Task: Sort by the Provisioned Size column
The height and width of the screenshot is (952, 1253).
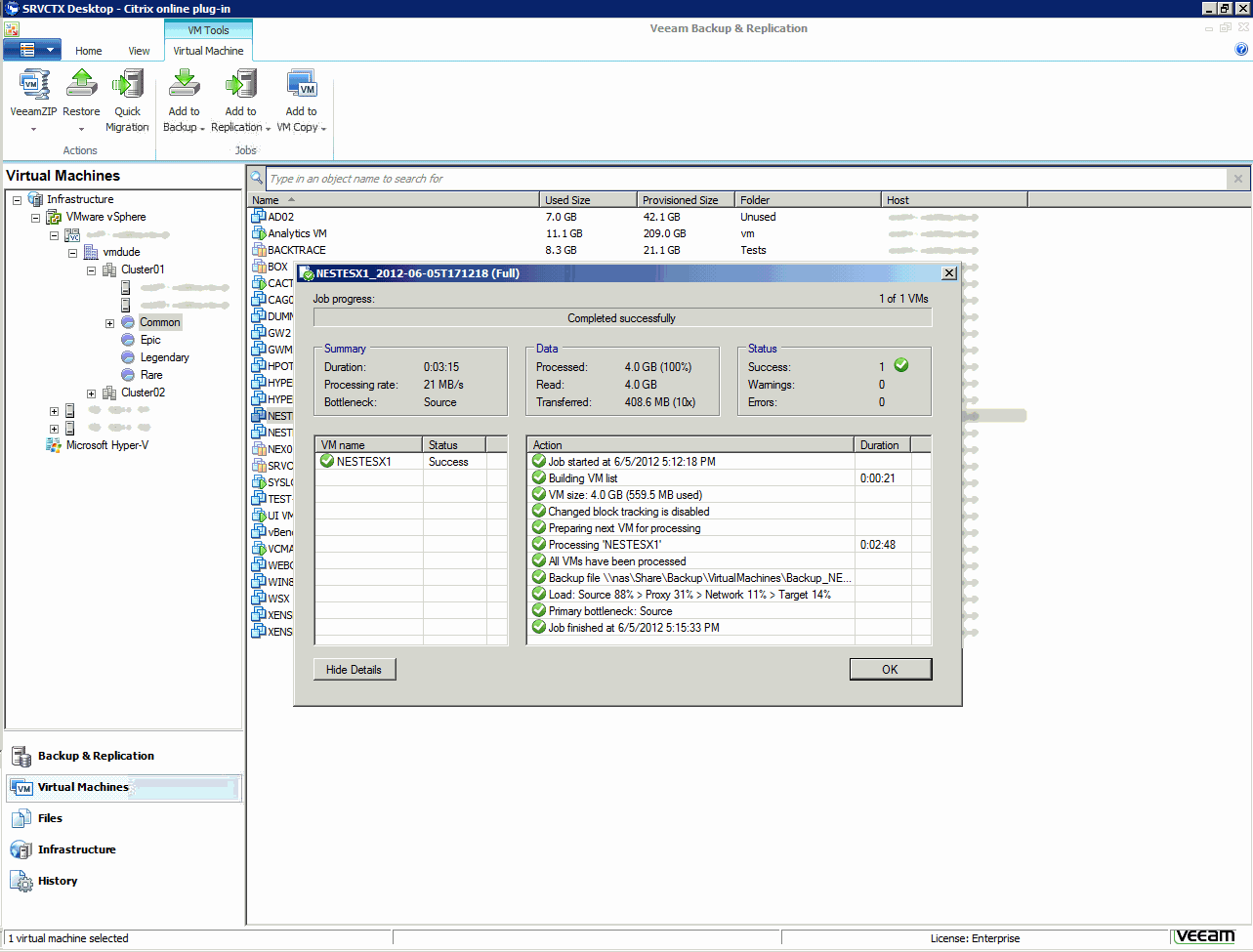Action: coord(687,200)
